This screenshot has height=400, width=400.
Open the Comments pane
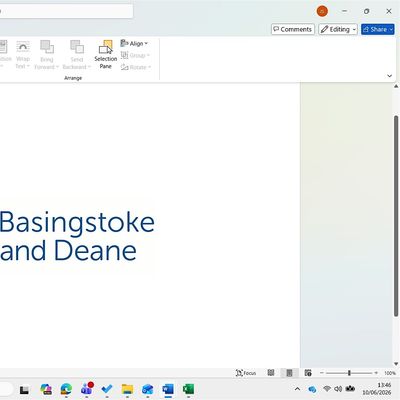click(293, 29)
